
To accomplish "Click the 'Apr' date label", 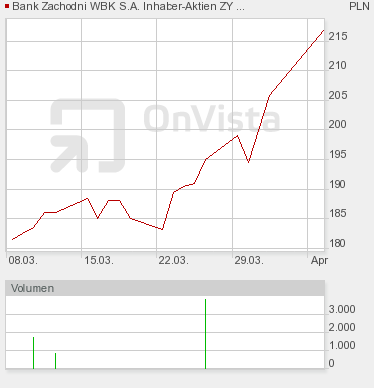I will [x=319, y=260].
